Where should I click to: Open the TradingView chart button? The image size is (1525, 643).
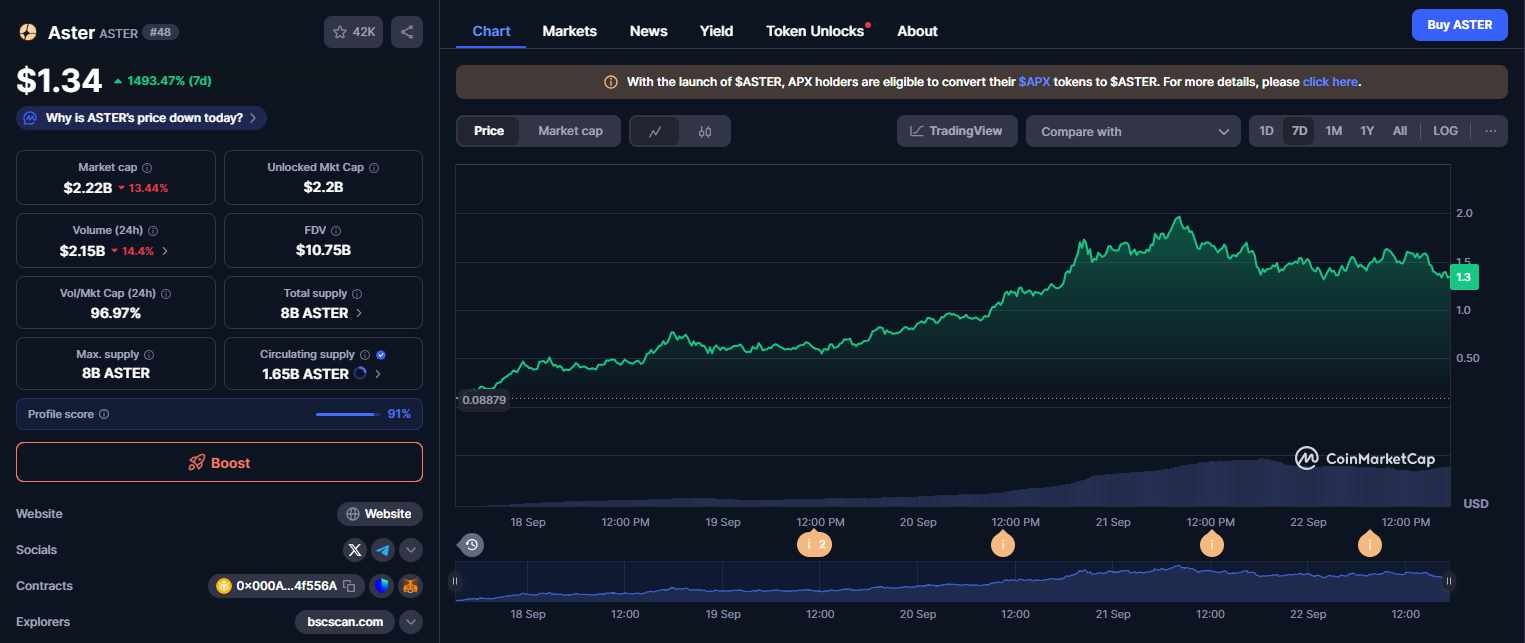coord(957,131)
